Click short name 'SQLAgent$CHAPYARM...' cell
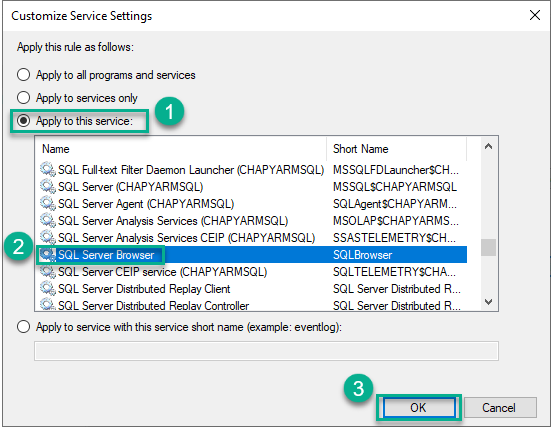551x428 pixels. point(395,204)
